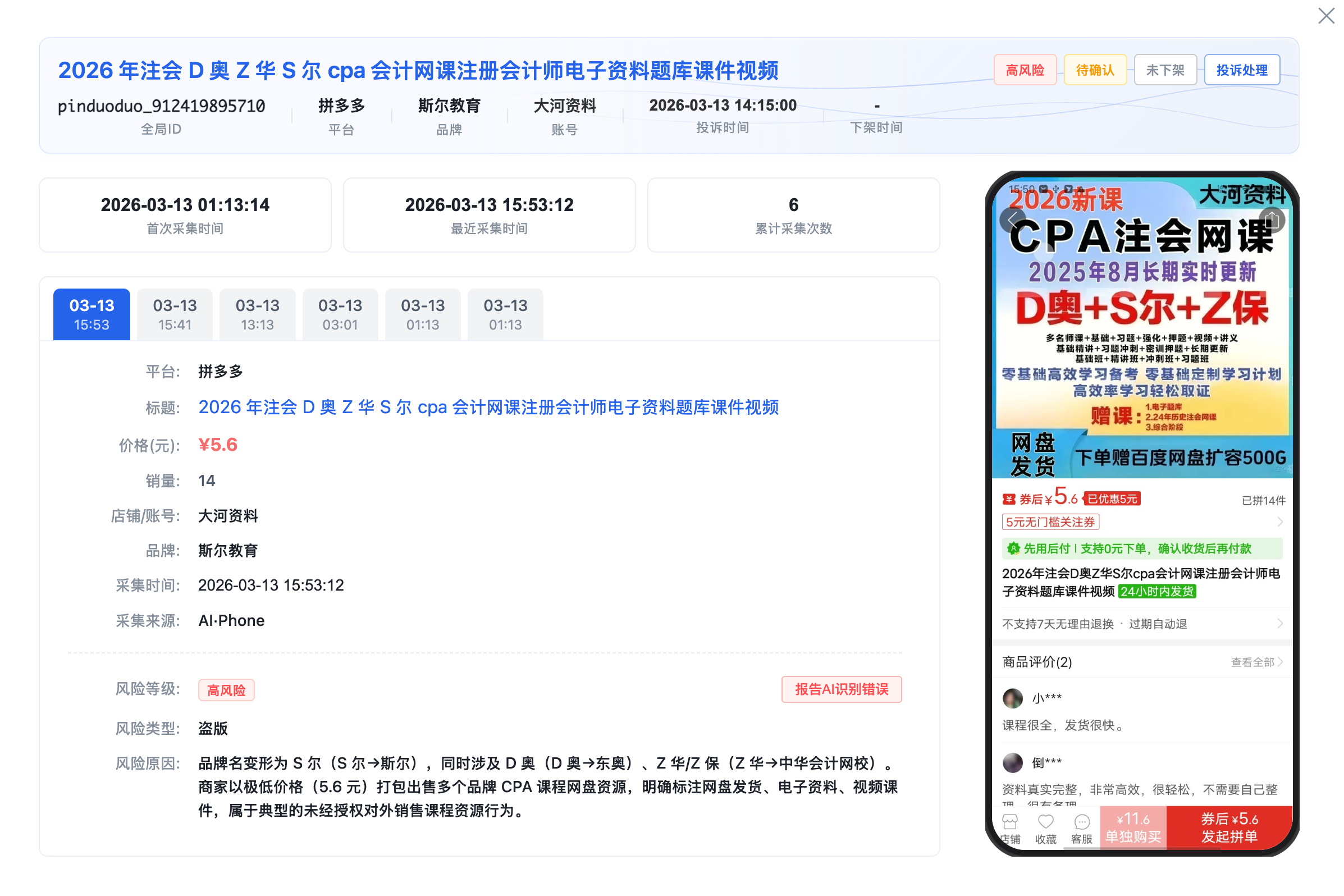Click the green pay-later icon in 先用后付 banner

click(x=1013, y=548)
